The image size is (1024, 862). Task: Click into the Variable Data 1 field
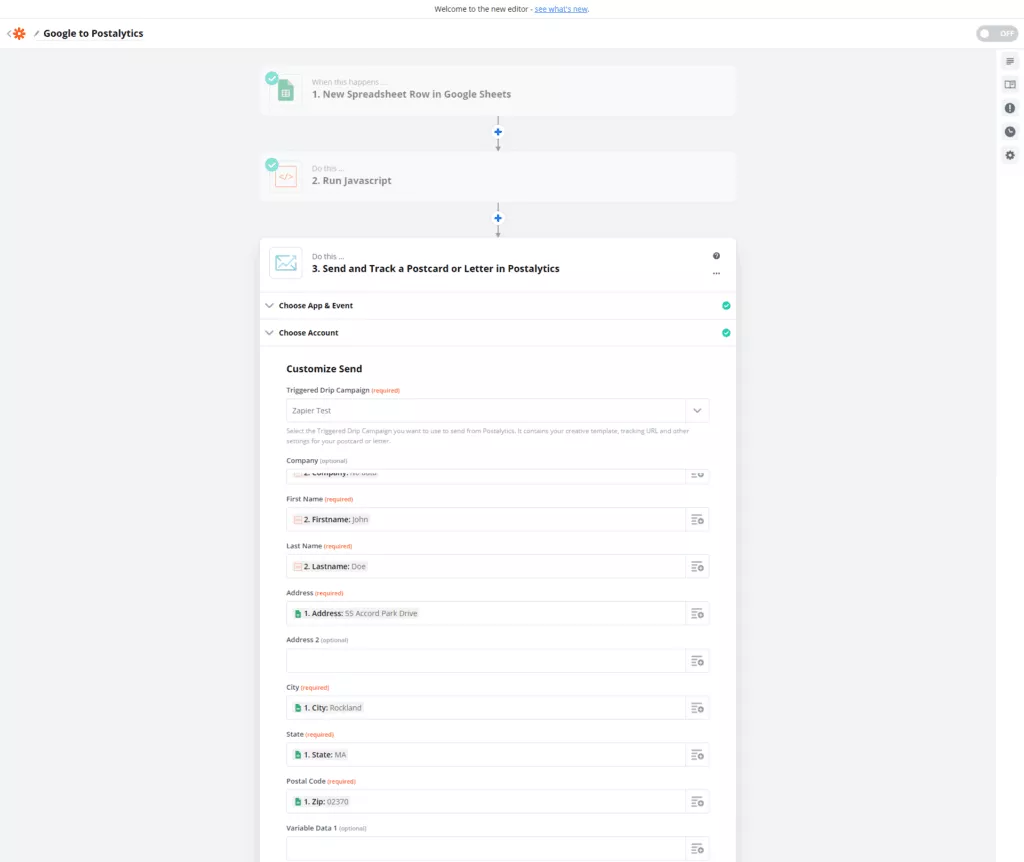(486, 849)
